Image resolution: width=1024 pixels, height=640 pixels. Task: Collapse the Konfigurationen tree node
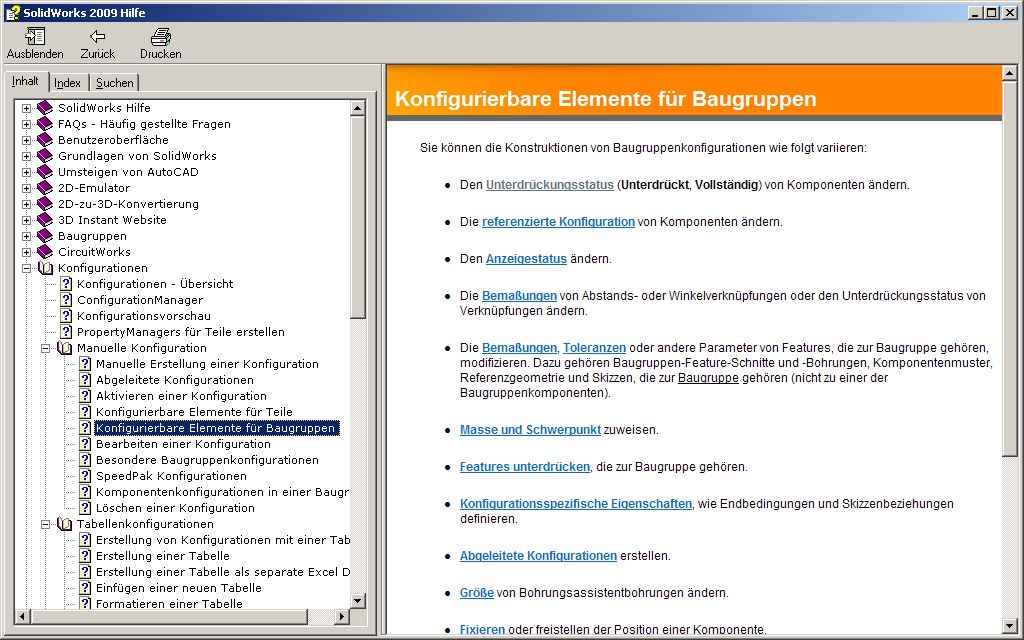[26, 268]
